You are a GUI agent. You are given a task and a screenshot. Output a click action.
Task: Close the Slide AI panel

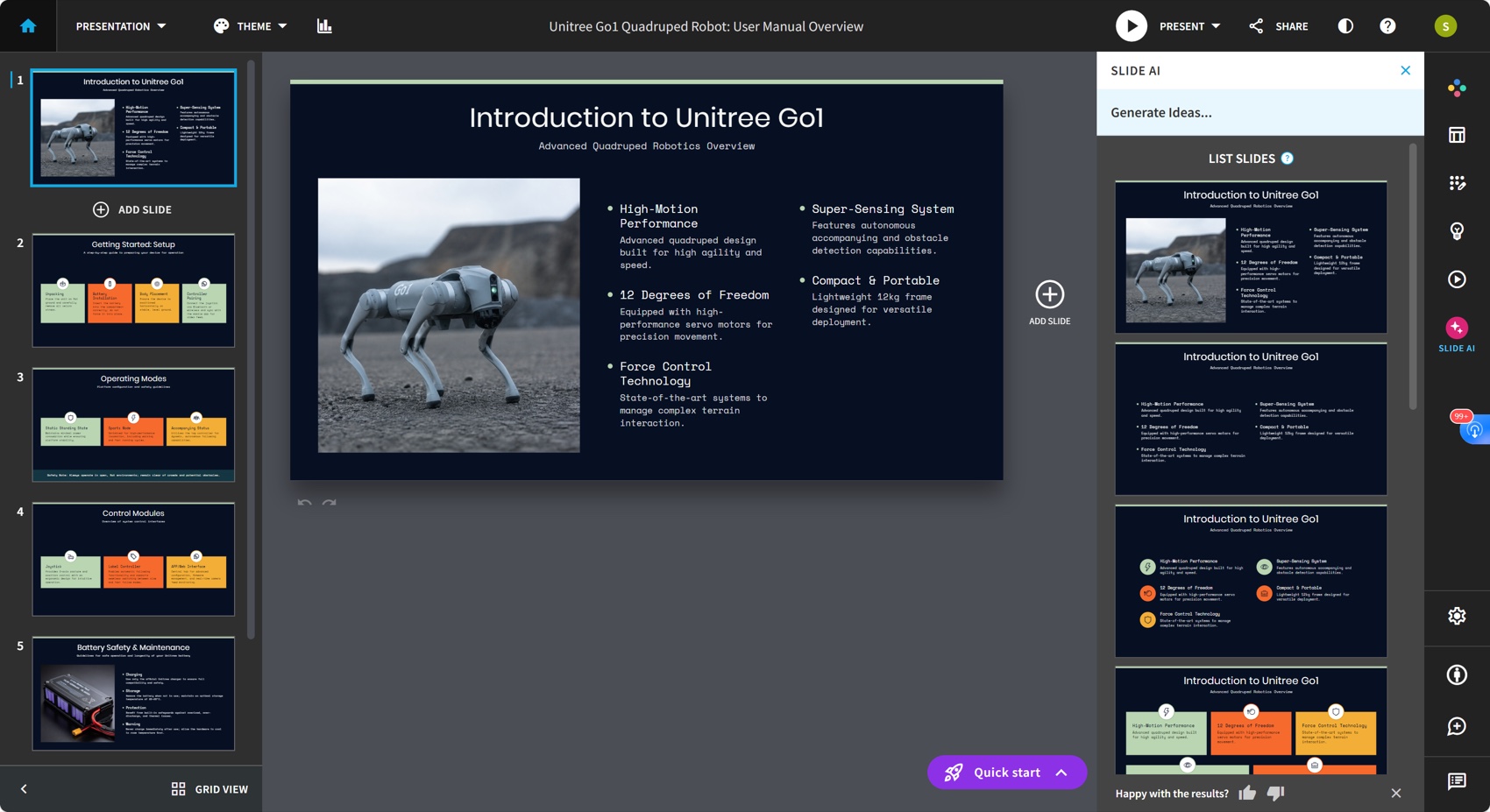pyautogui.click(x=1405, y=70)
